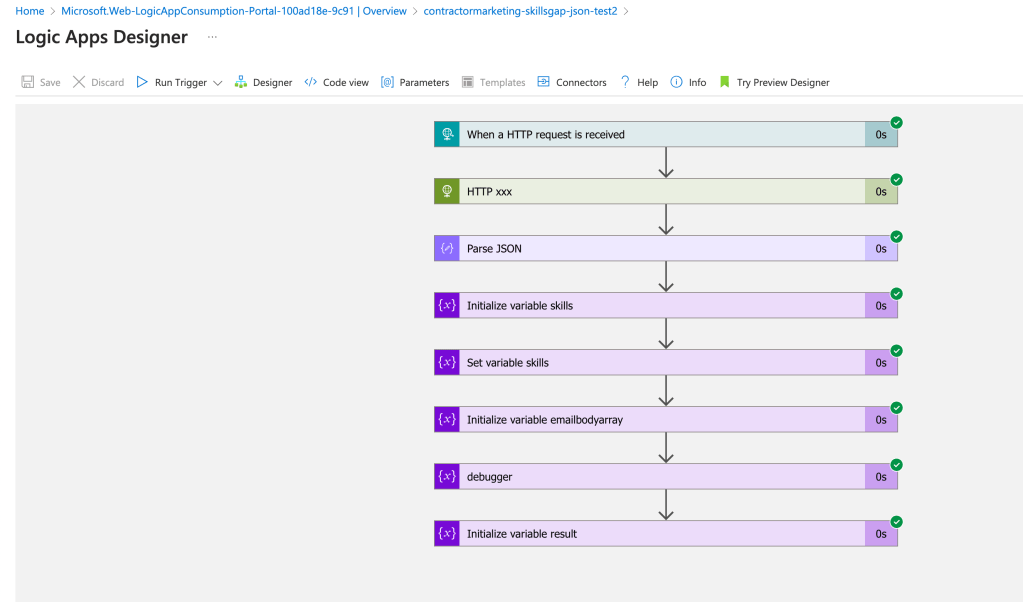Expand the HTTP xxx step
This screenshot has height=602, width=1023.
coord(665,191)
